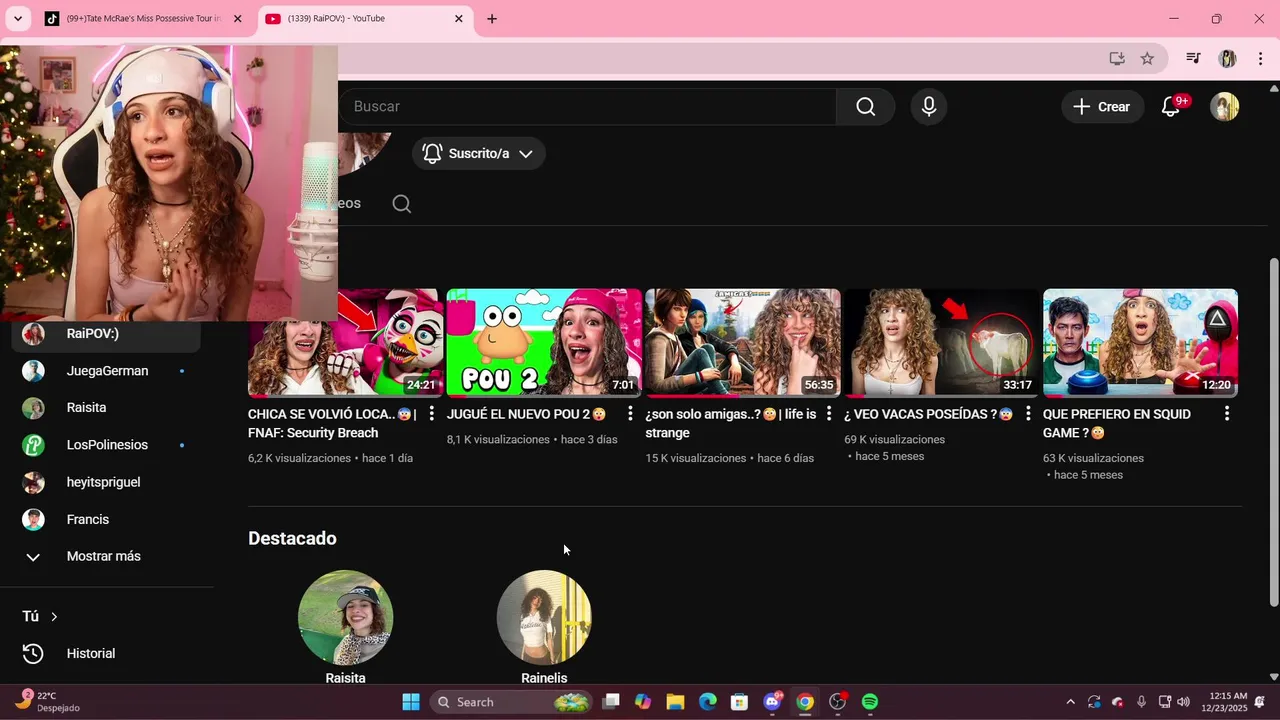The width and height of the screenshot is (1280, 720).
Task: Click the 'CHICA SE VOLVIÓ LOCA' video title
Action: [x=332, y=424]
